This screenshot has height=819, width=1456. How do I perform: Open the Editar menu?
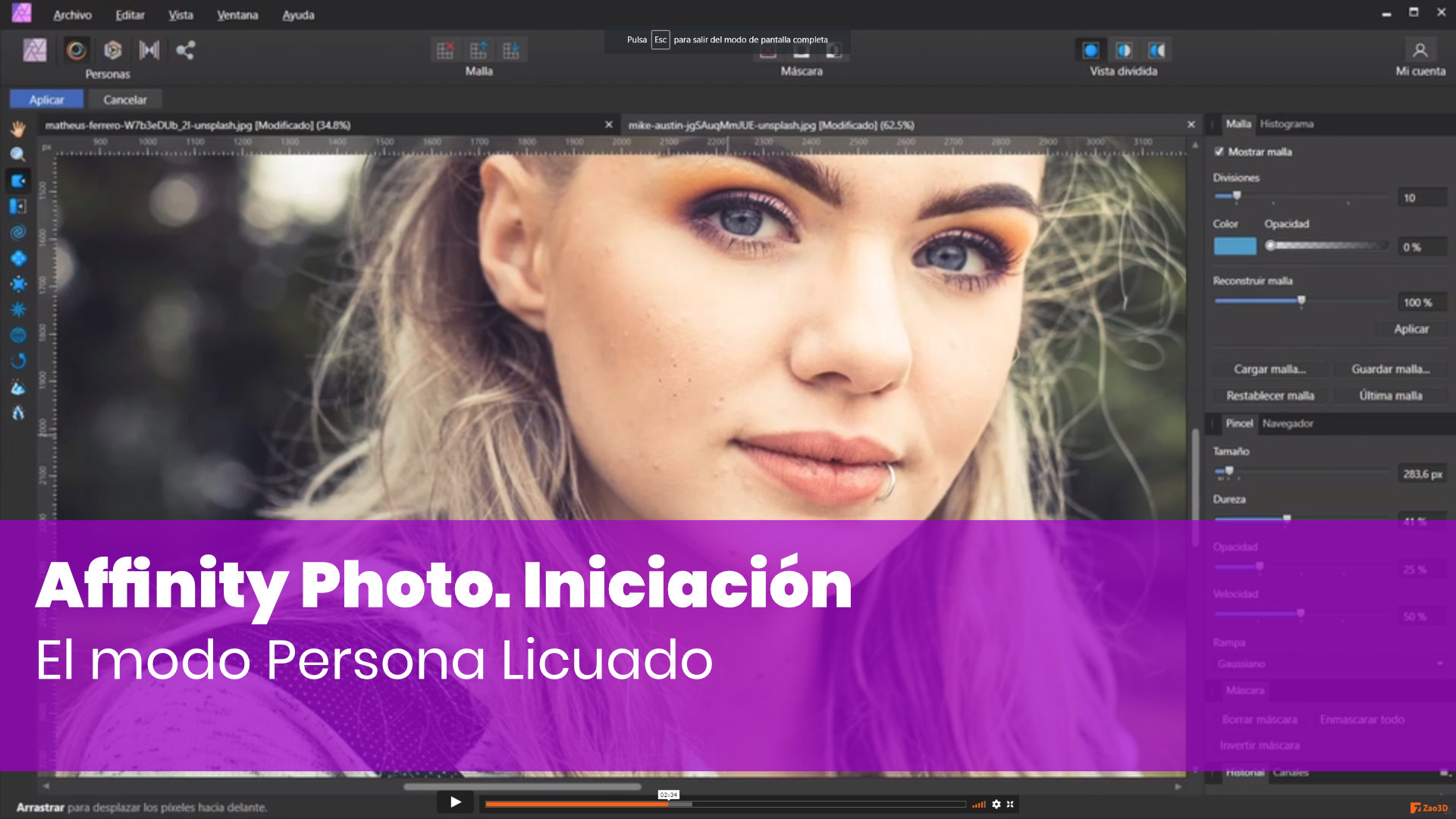130,15
